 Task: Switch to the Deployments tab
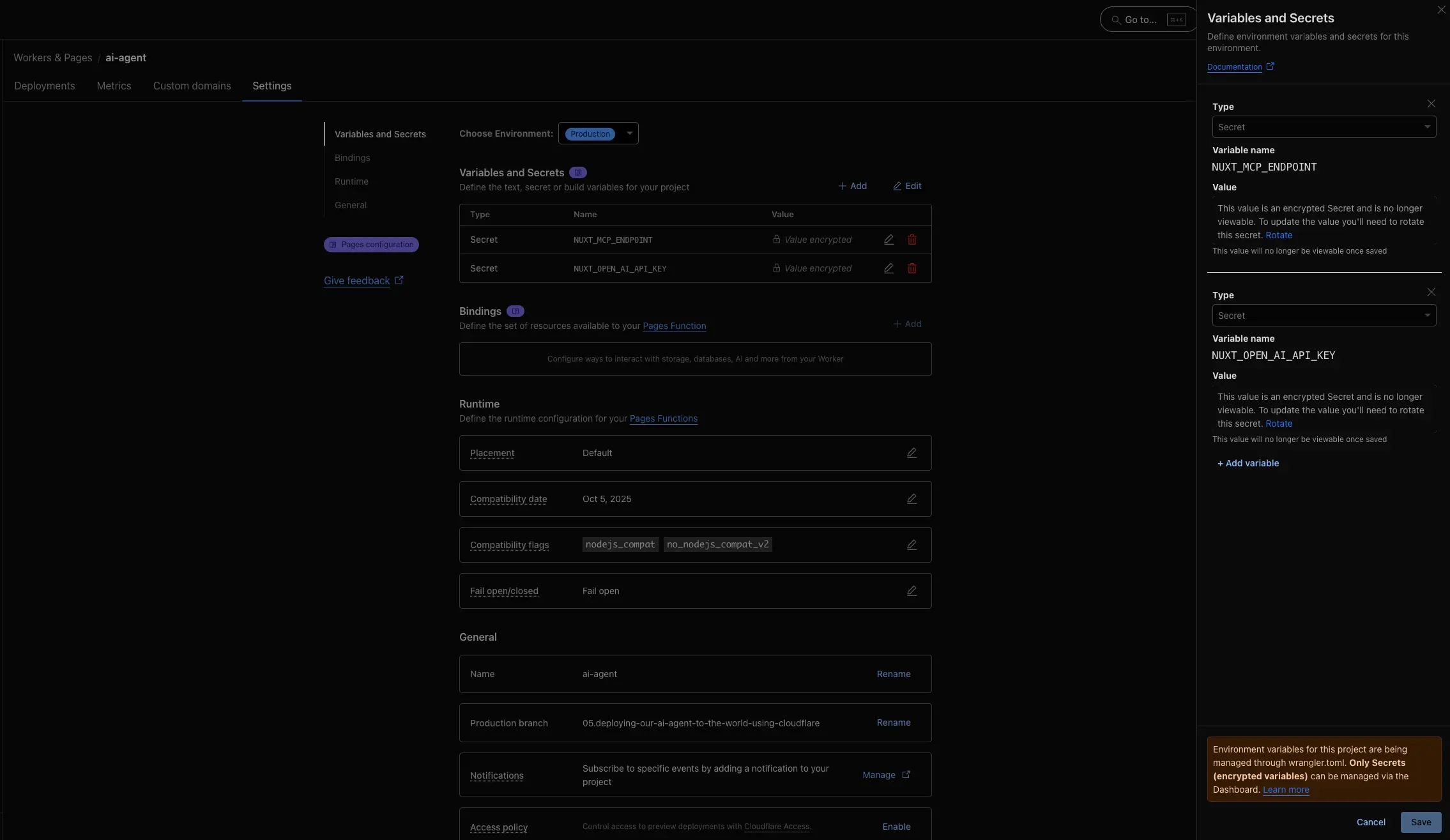44,86
